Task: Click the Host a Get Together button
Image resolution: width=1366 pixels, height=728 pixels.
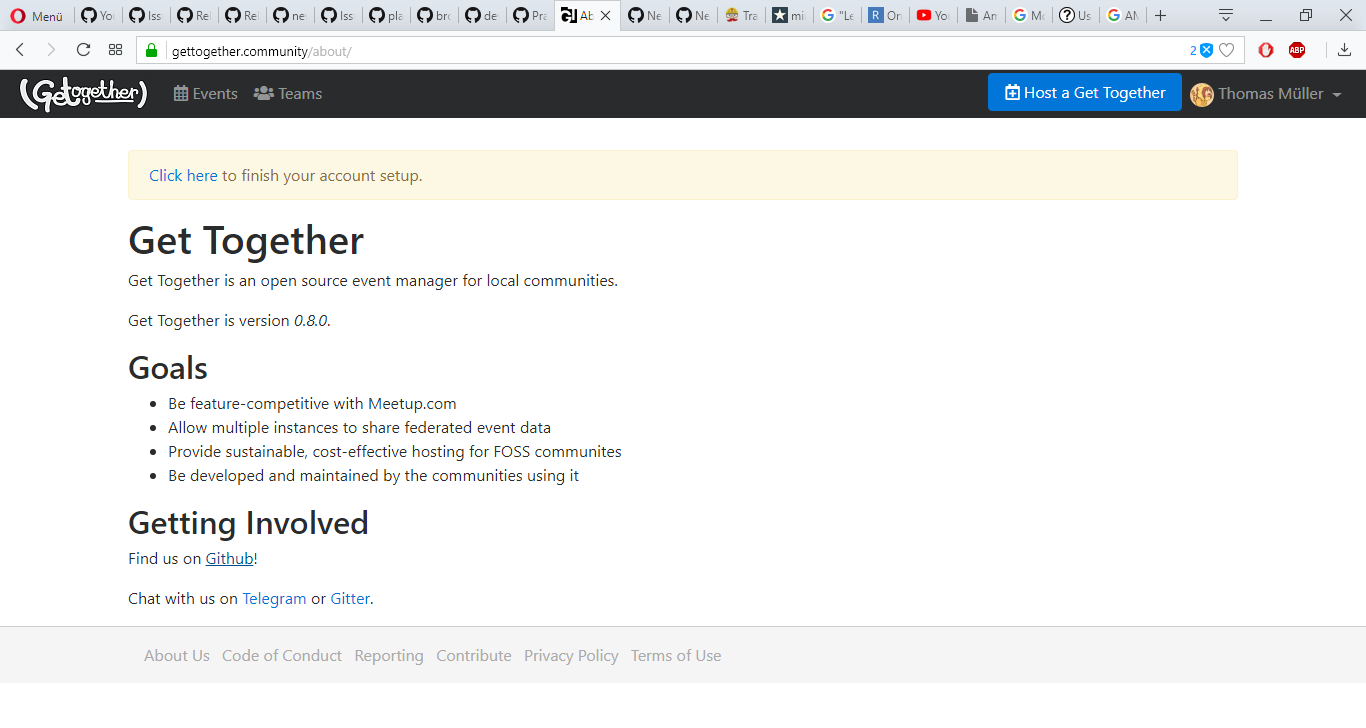Action: (x=1084, y=92)
